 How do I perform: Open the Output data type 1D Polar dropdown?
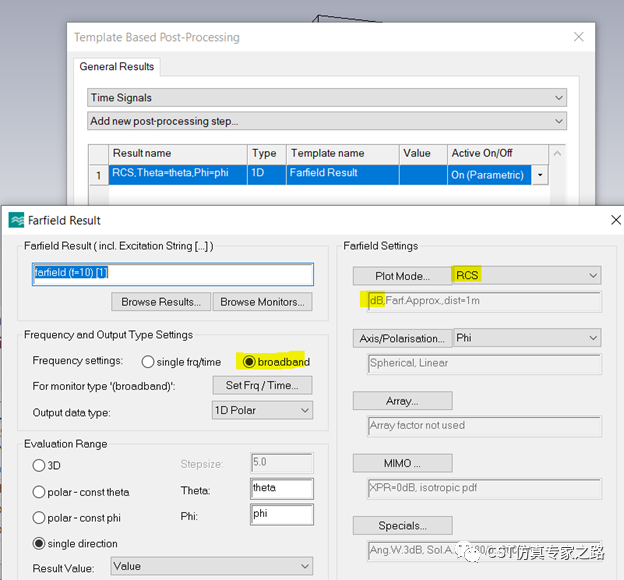point(262,410)
